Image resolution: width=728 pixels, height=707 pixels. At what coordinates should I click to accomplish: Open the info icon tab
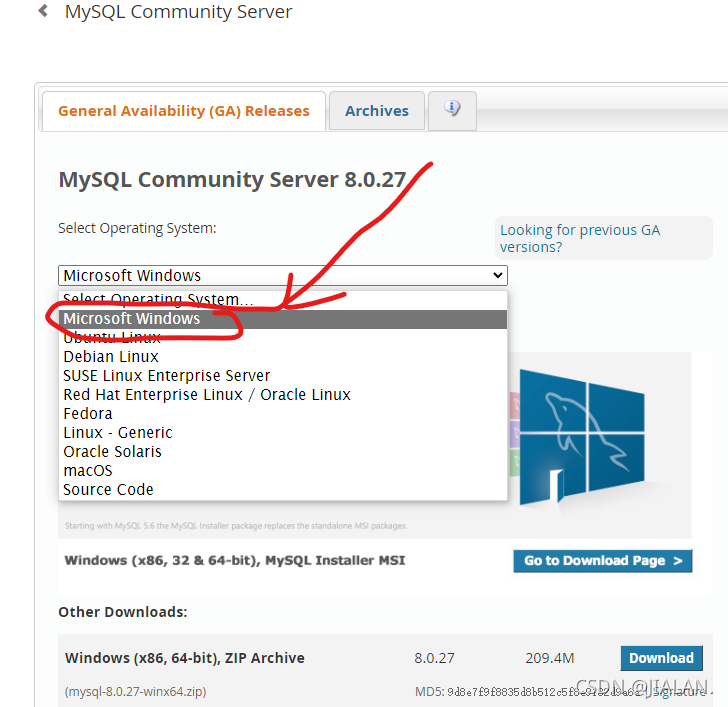point(452,110)
